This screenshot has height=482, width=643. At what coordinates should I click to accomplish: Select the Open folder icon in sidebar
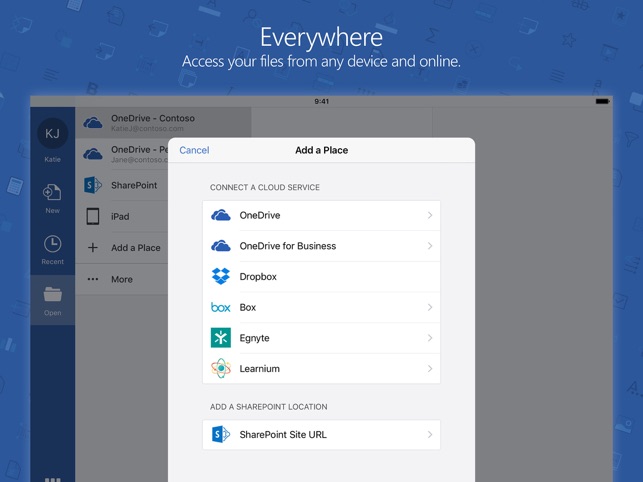tap(52, 296)
